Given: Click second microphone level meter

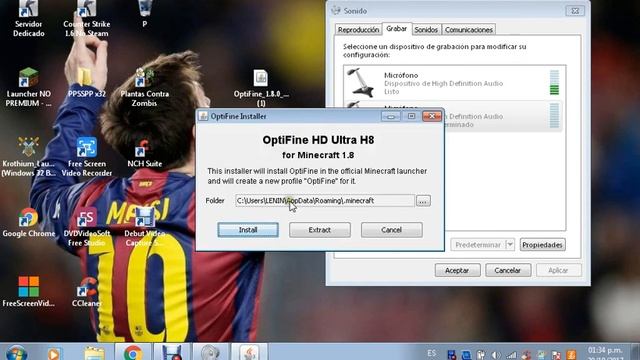Looking at the screenshot, I should (554, 116).
